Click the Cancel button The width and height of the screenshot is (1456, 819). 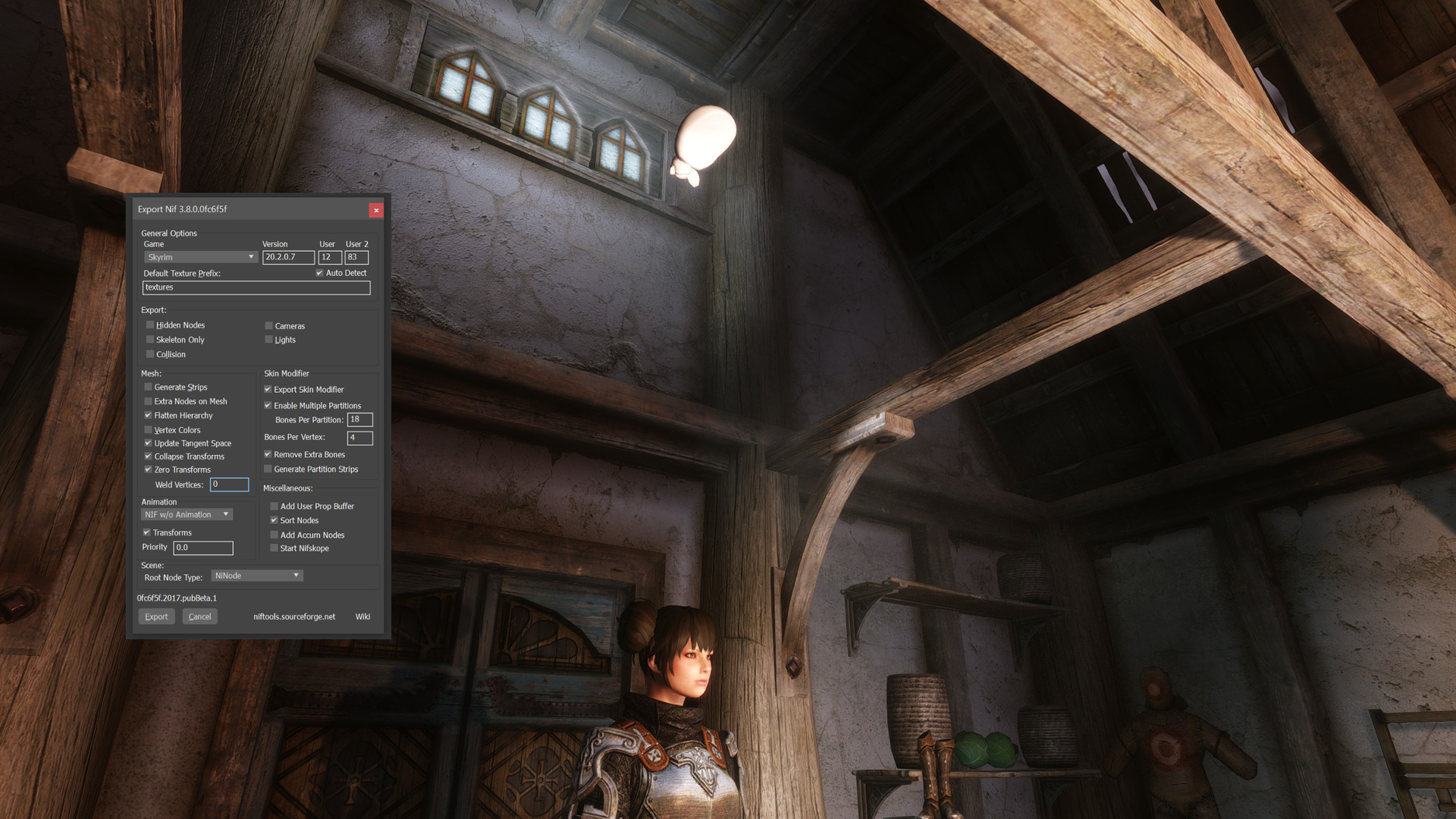point(200,617)
